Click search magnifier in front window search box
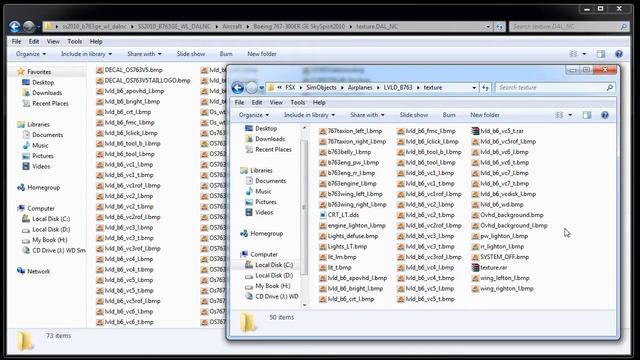The image size is (640, 360). click(x=610, y=87)
